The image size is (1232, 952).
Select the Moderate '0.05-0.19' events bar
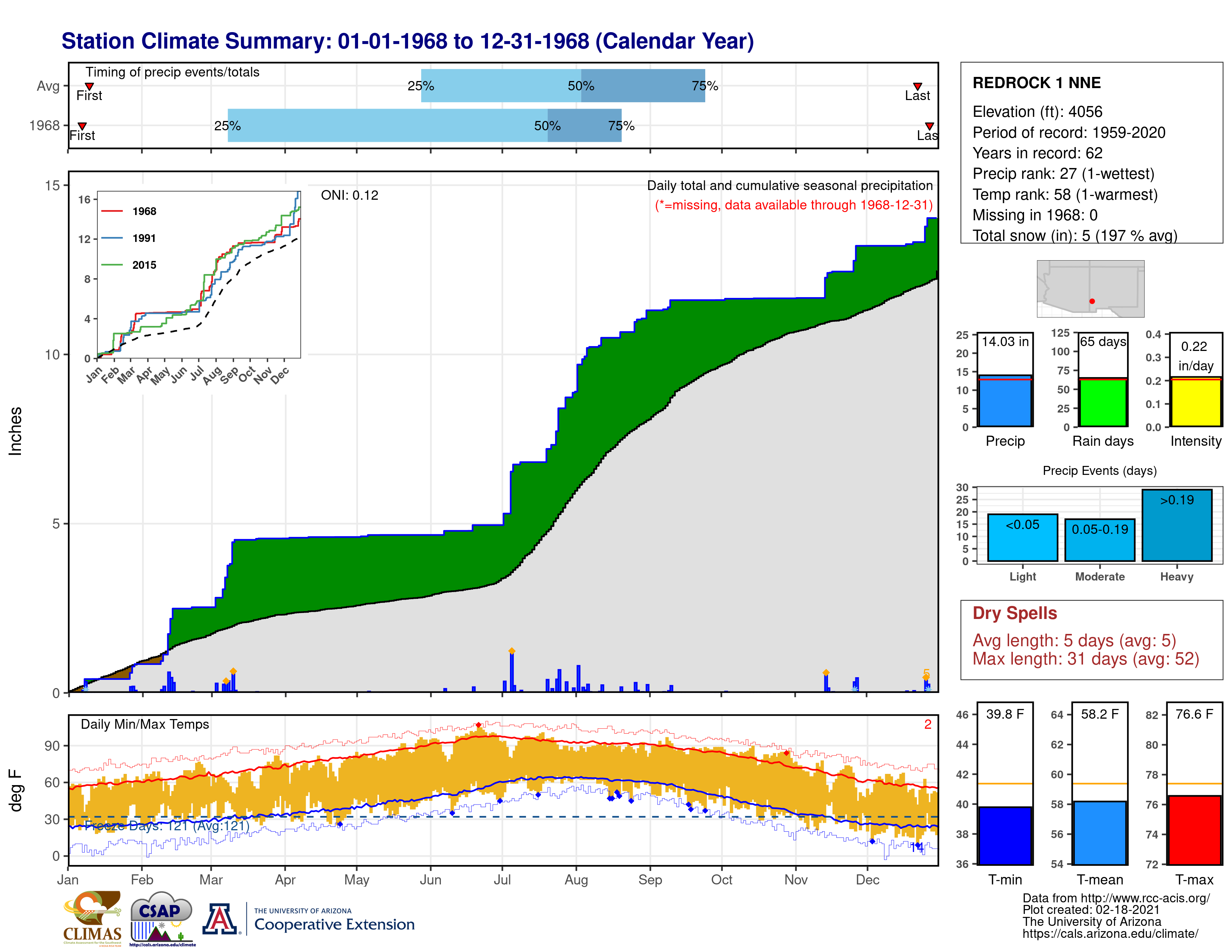[x=1099, y=540]
